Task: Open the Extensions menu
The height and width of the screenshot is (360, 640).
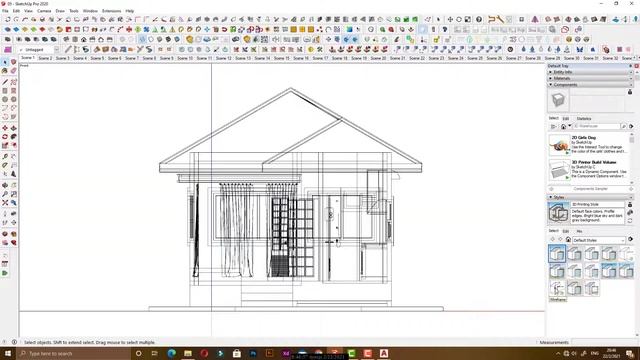Action: 111,11
